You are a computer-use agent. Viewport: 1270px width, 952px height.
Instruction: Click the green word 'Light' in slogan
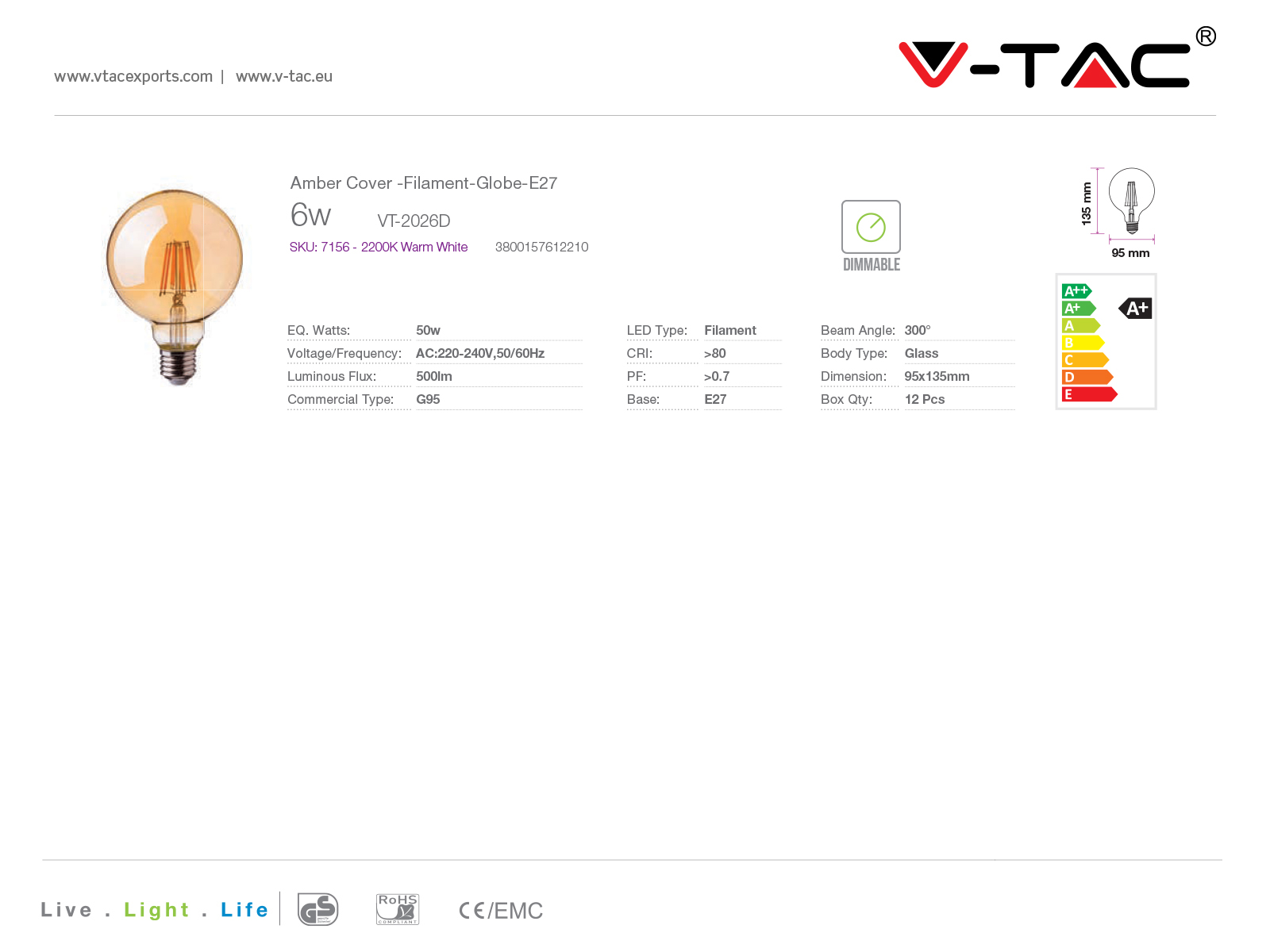click(157, 910)
